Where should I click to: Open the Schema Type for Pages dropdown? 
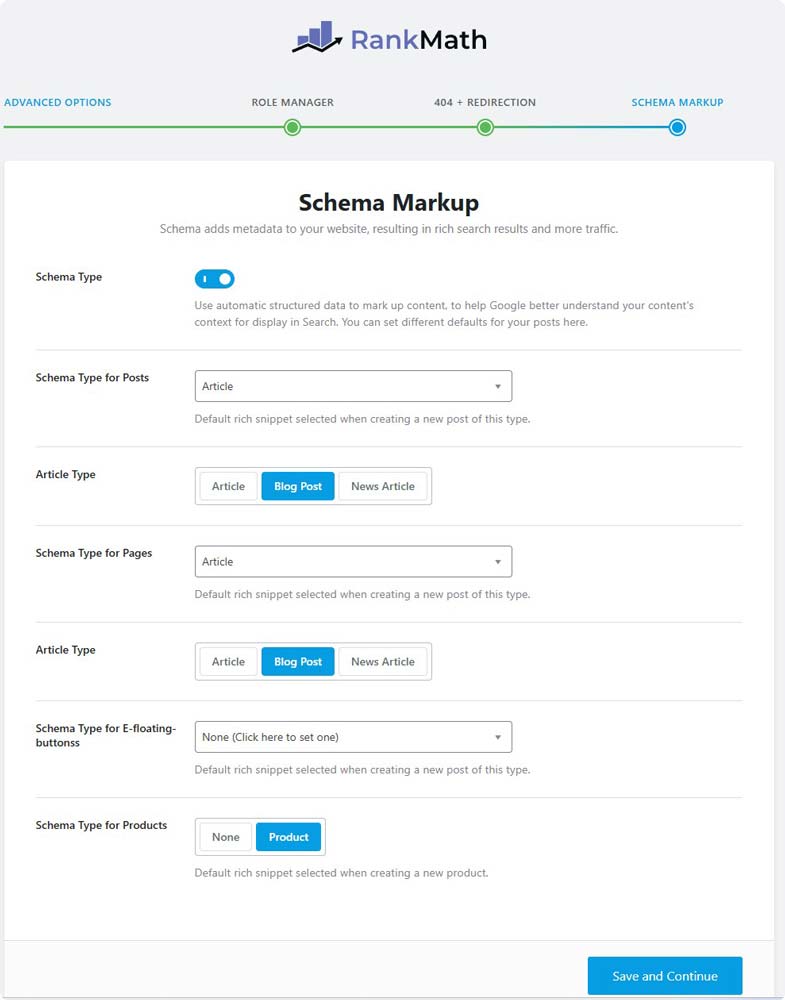[x=352, y=561]
